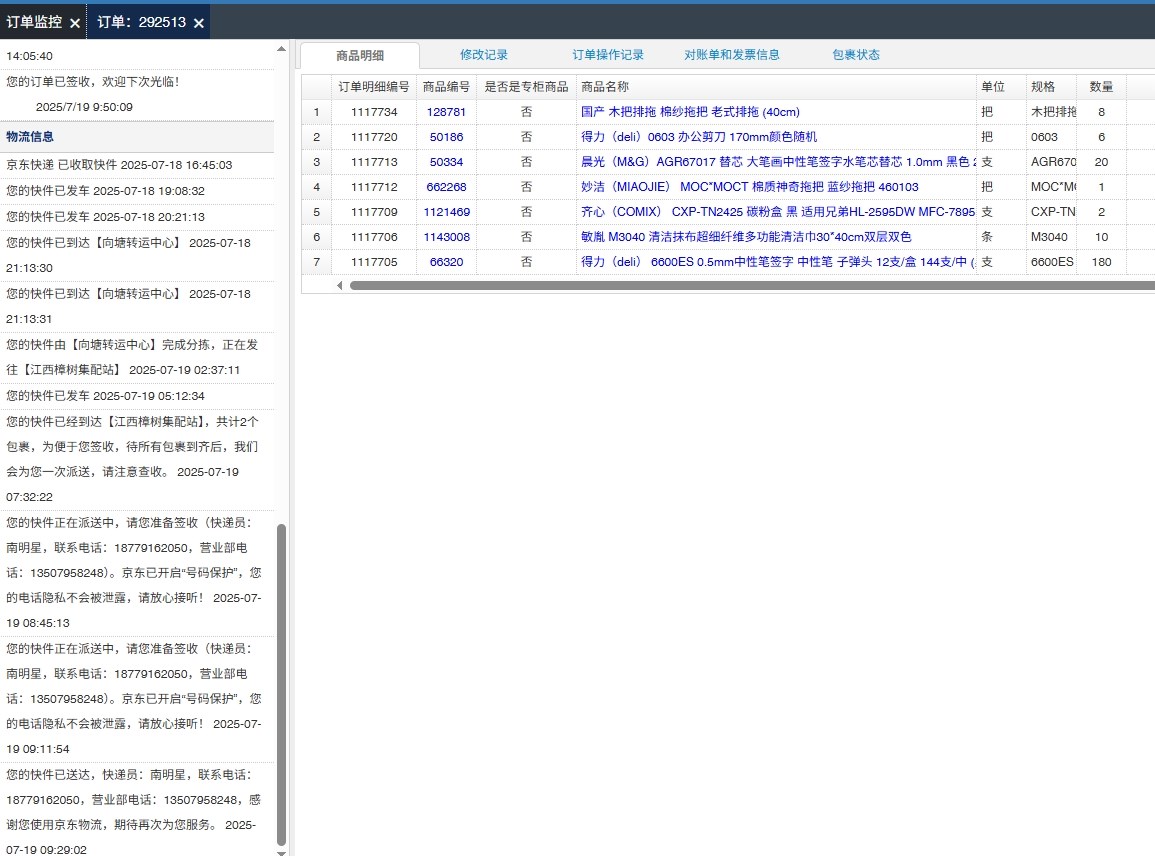The height and width of the screenshot is (856, 1155).
Task: Click the 物流信息 section header
Action: (137, 137)
